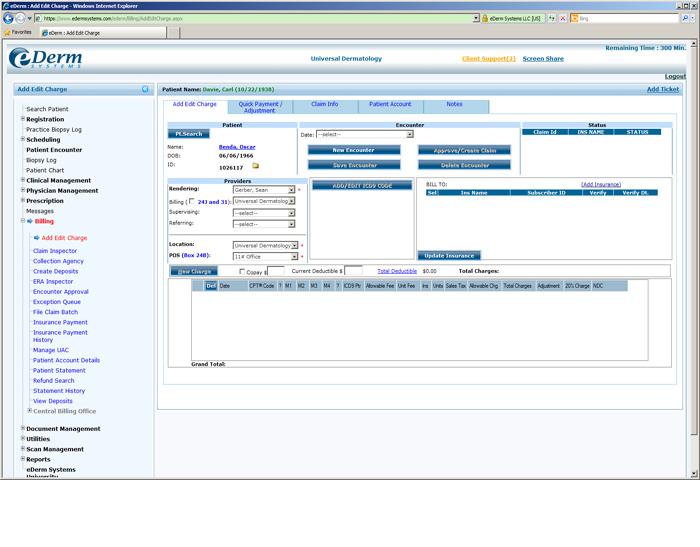Open patient name link Benda, Oscar

click(x=237, y=147)
